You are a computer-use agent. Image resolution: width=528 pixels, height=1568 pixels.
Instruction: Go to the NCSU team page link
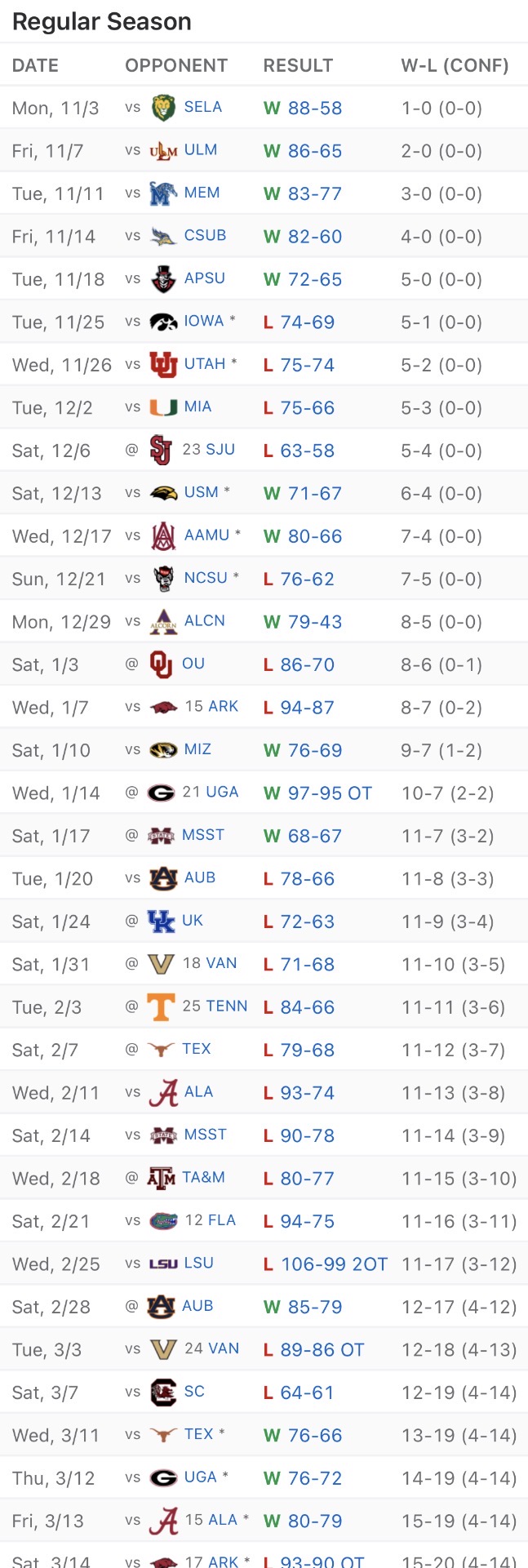pos(206,578)
